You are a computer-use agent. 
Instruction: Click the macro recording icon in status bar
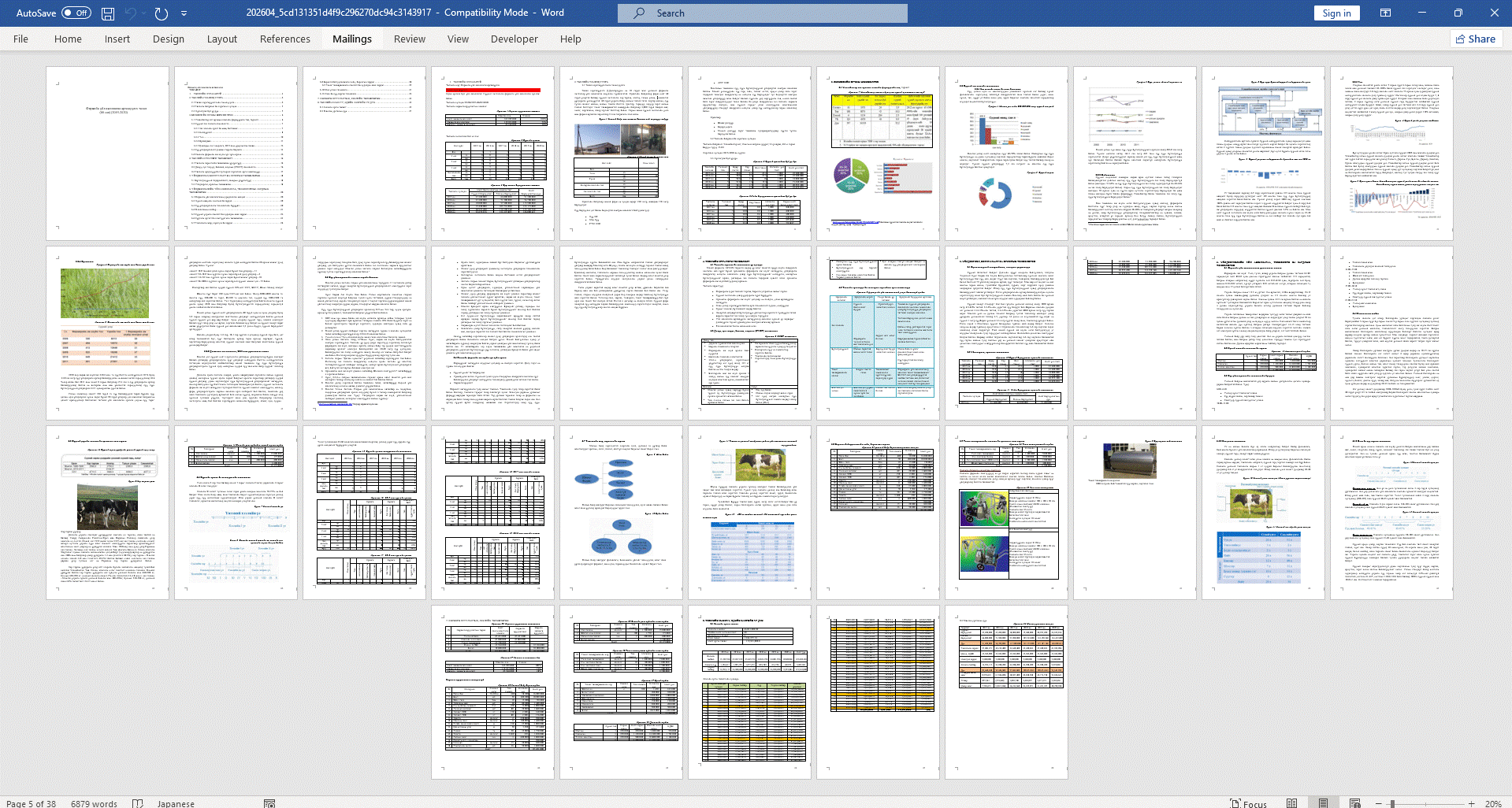pyautogui.click(x=269, y=803)
